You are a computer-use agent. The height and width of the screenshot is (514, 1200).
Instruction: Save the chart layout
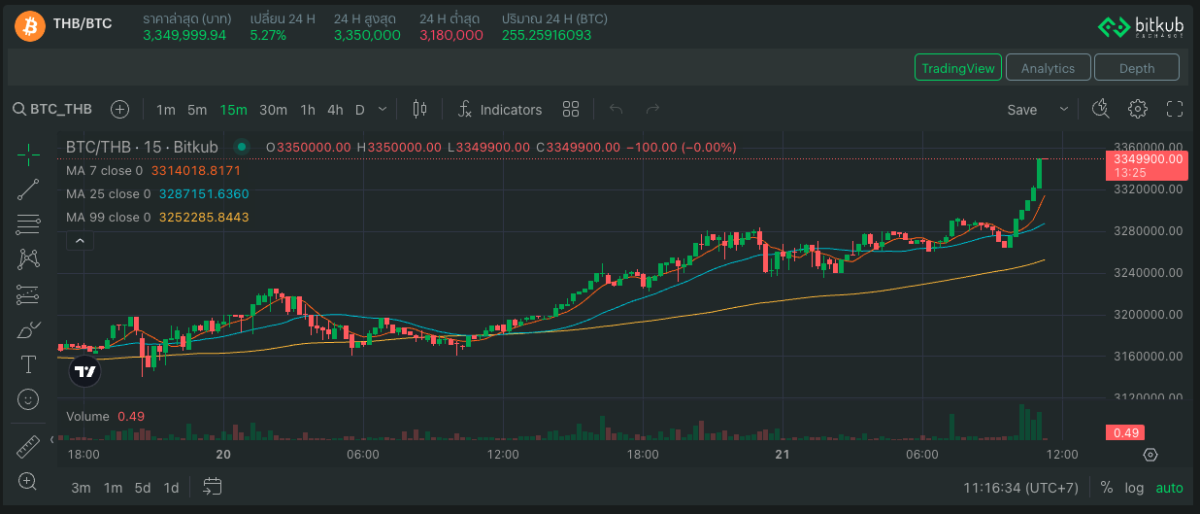[x=1022, y=109]
